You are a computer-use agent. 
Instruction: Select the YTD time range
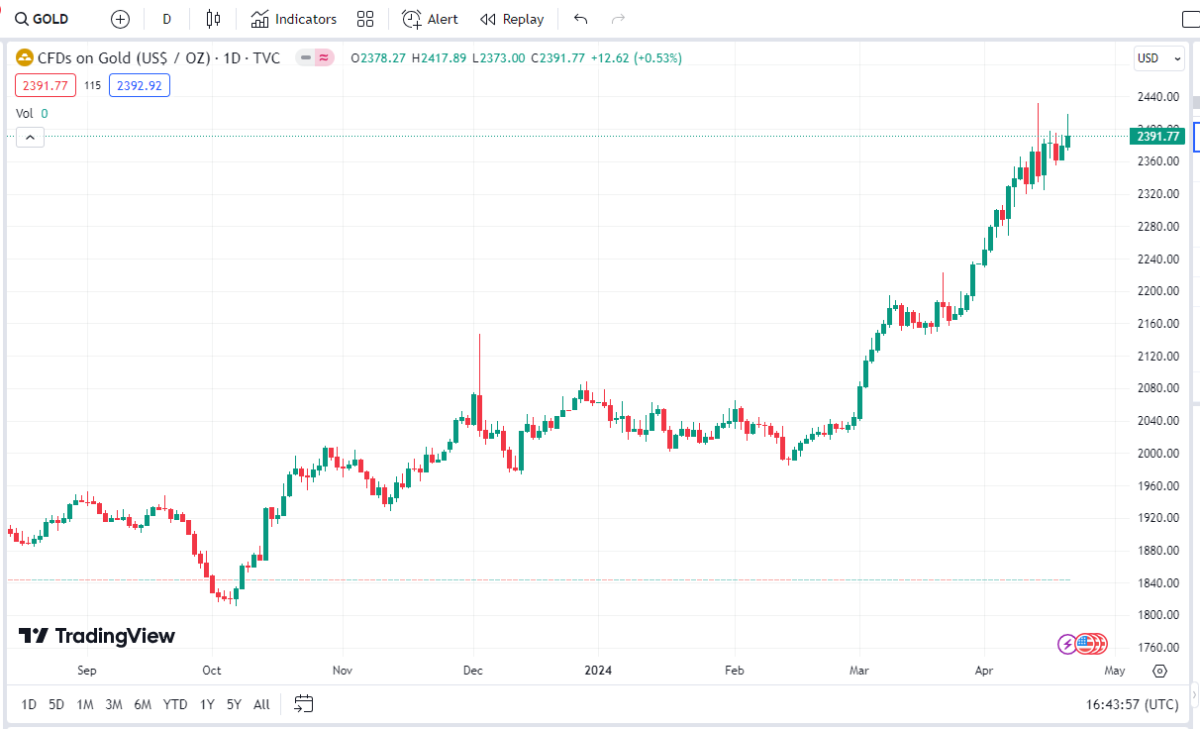point(175,704)
